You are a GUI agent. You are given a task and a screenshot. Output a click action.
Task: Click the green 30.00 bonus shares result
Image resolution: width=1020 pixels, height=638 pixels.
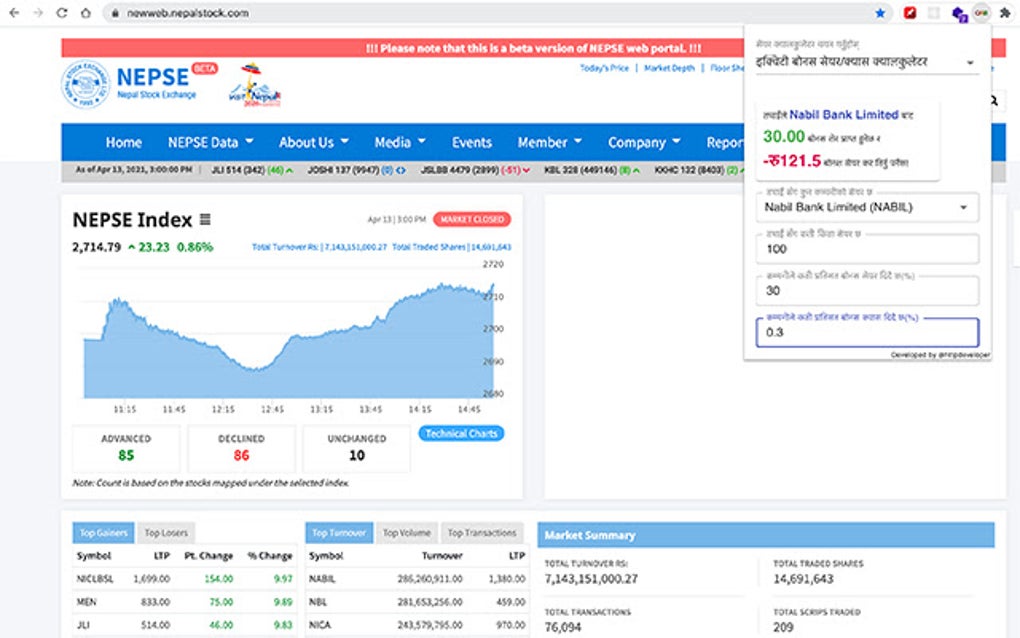point(784,137)
